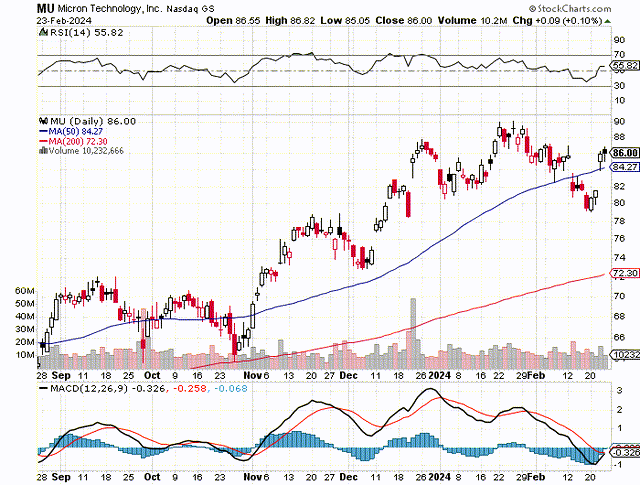640x485 pixels.
Task: Click the High 86.82 value
Action: (x=290, y=21)
